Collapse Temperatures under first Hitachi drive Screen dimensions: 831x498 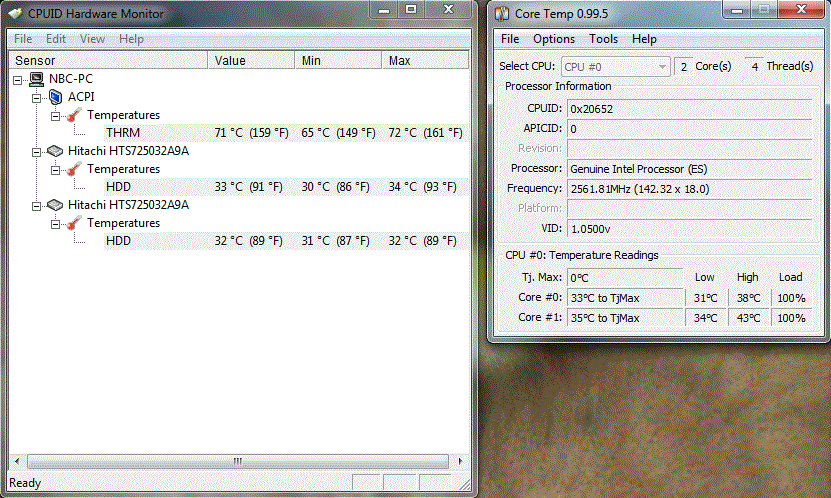coord(56,170)
